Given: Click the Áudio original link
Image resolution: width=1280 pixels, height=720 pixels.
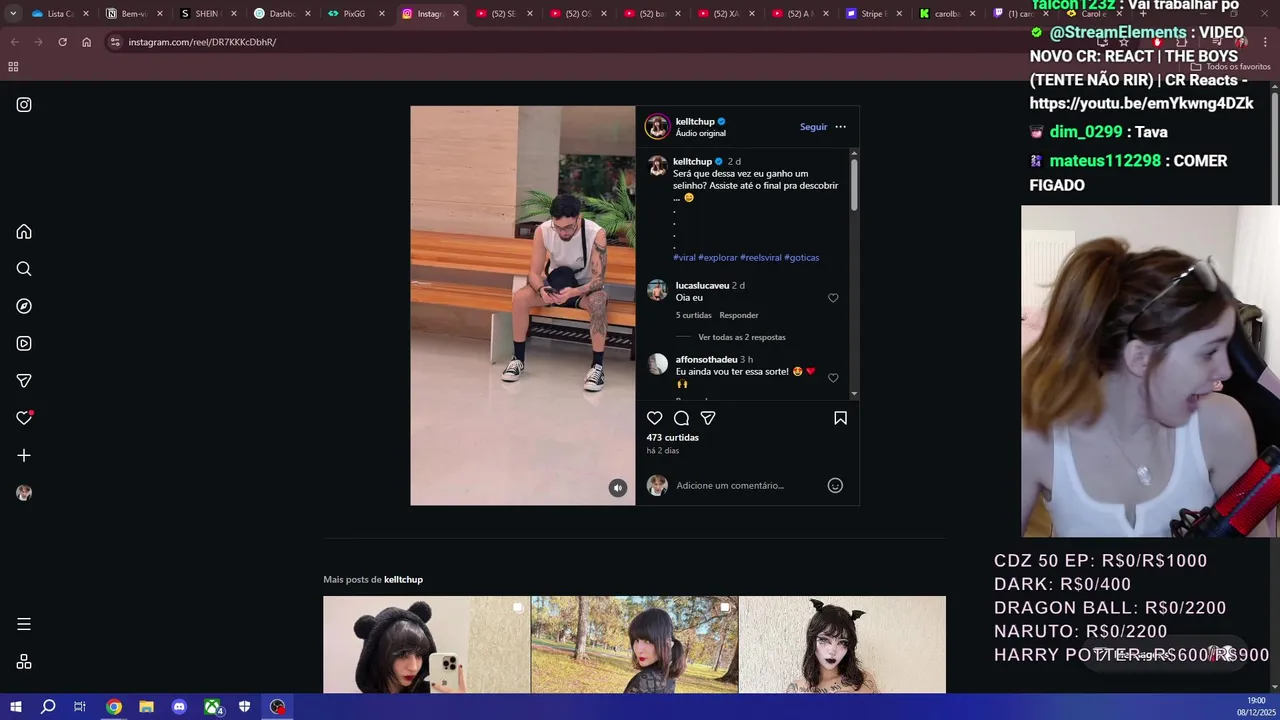Looking at the screenshot, I should point(700,133).
